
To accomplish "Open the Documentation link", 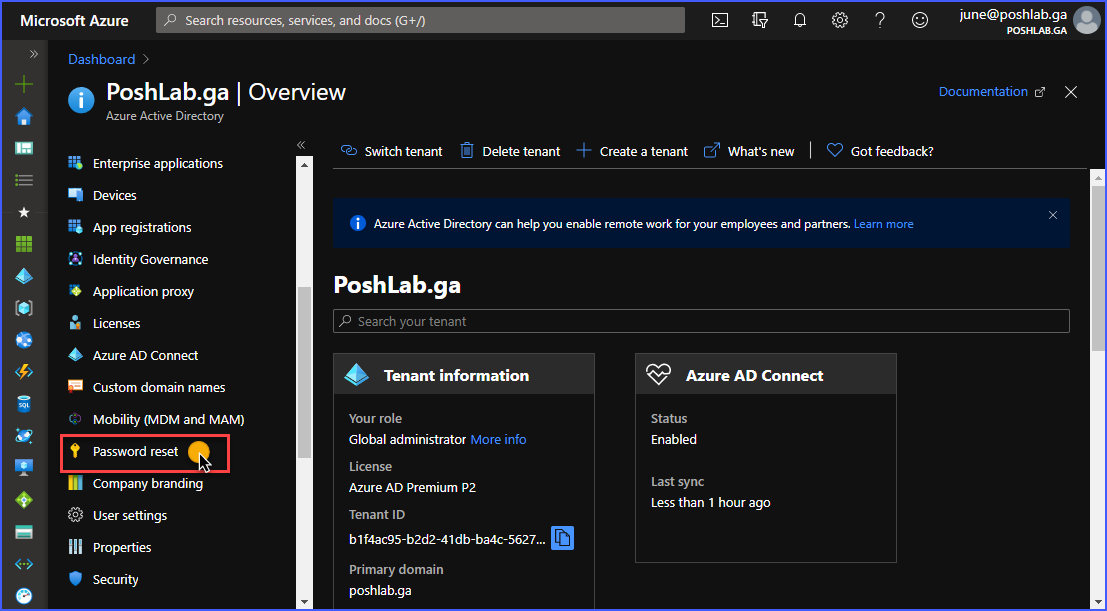I will (x=991, y=92).
